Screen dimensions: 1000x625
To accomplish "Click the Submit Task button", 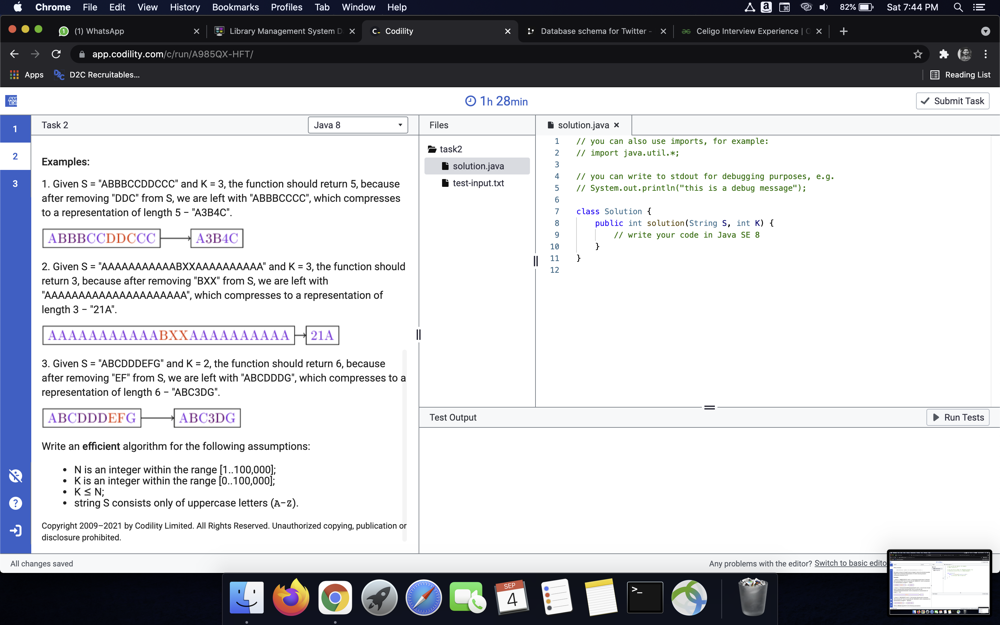I will point(953,101).
